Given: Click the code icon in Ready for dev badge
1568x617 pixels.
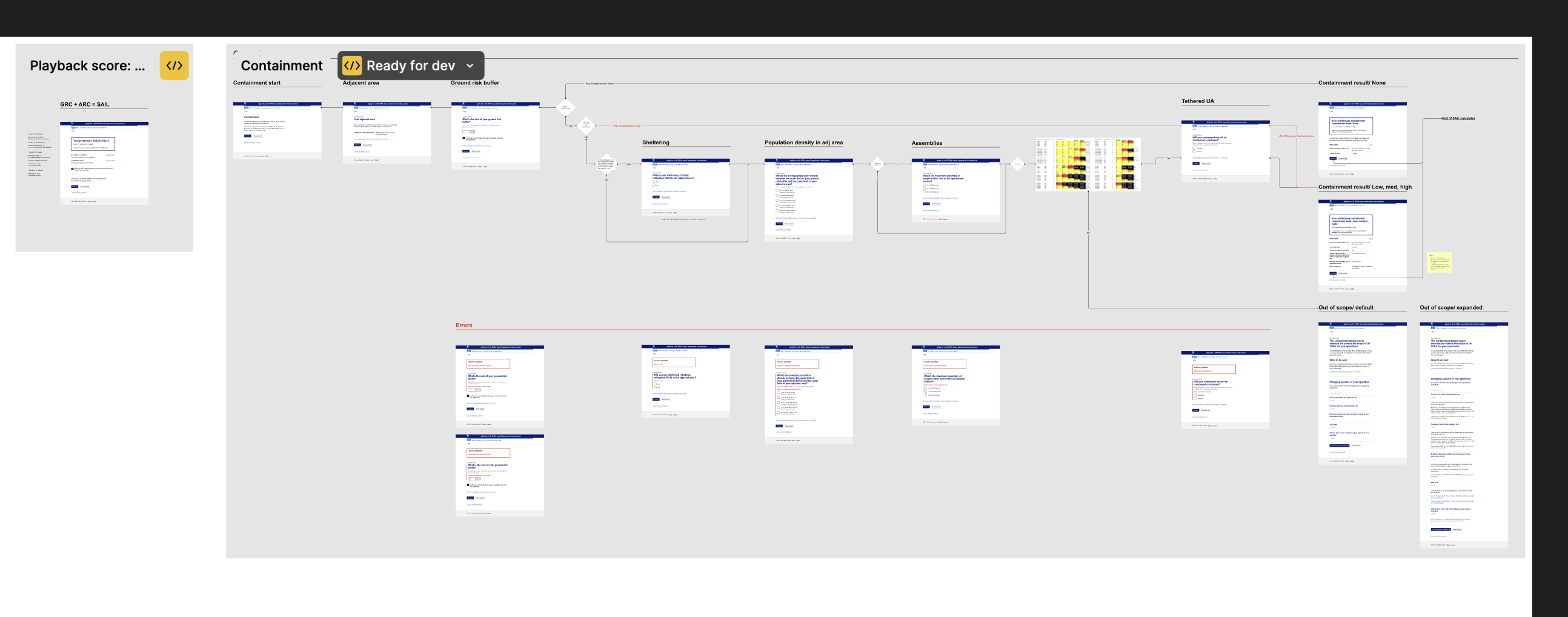Looking at the screenshot, I should click(352, 66).
